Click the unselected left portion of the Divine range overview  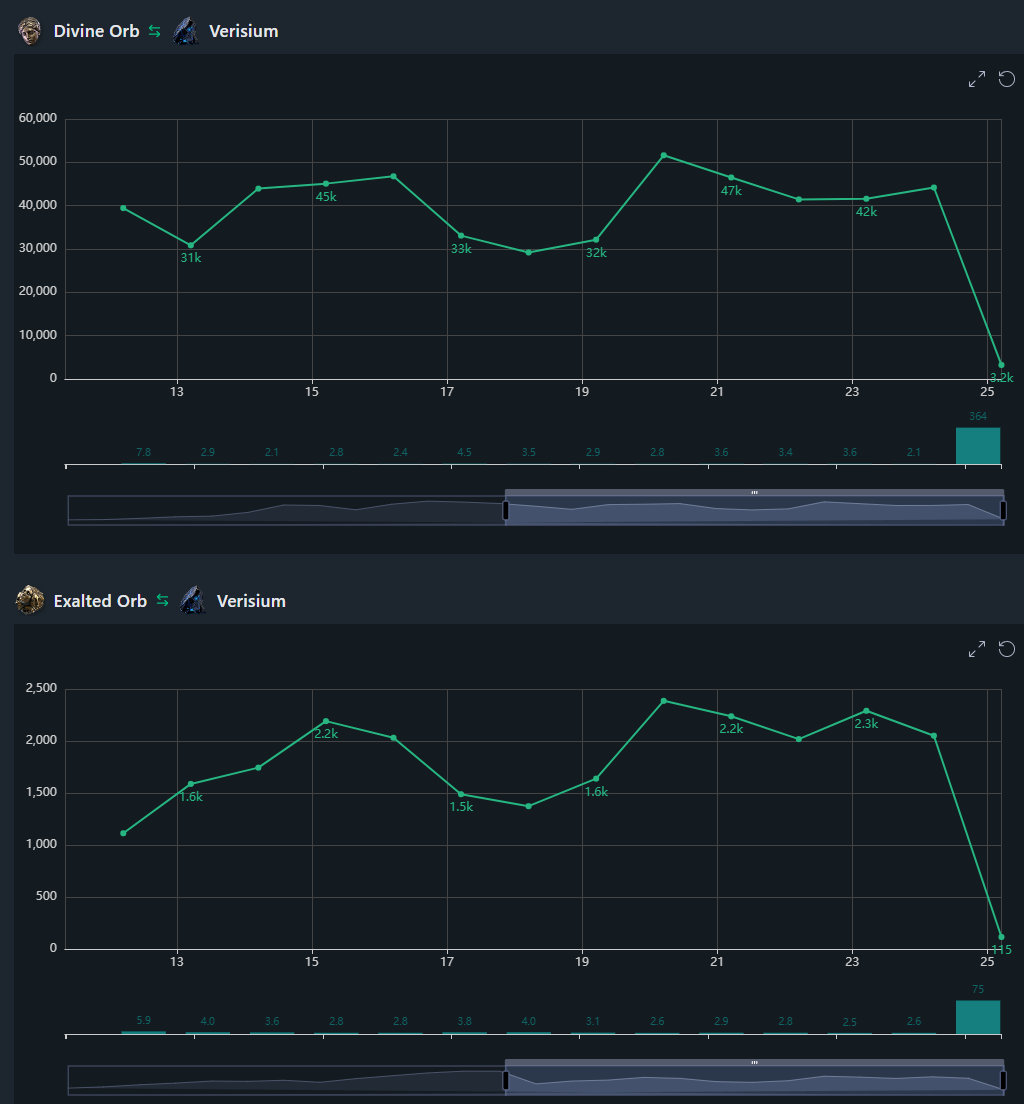pos(286,510)
